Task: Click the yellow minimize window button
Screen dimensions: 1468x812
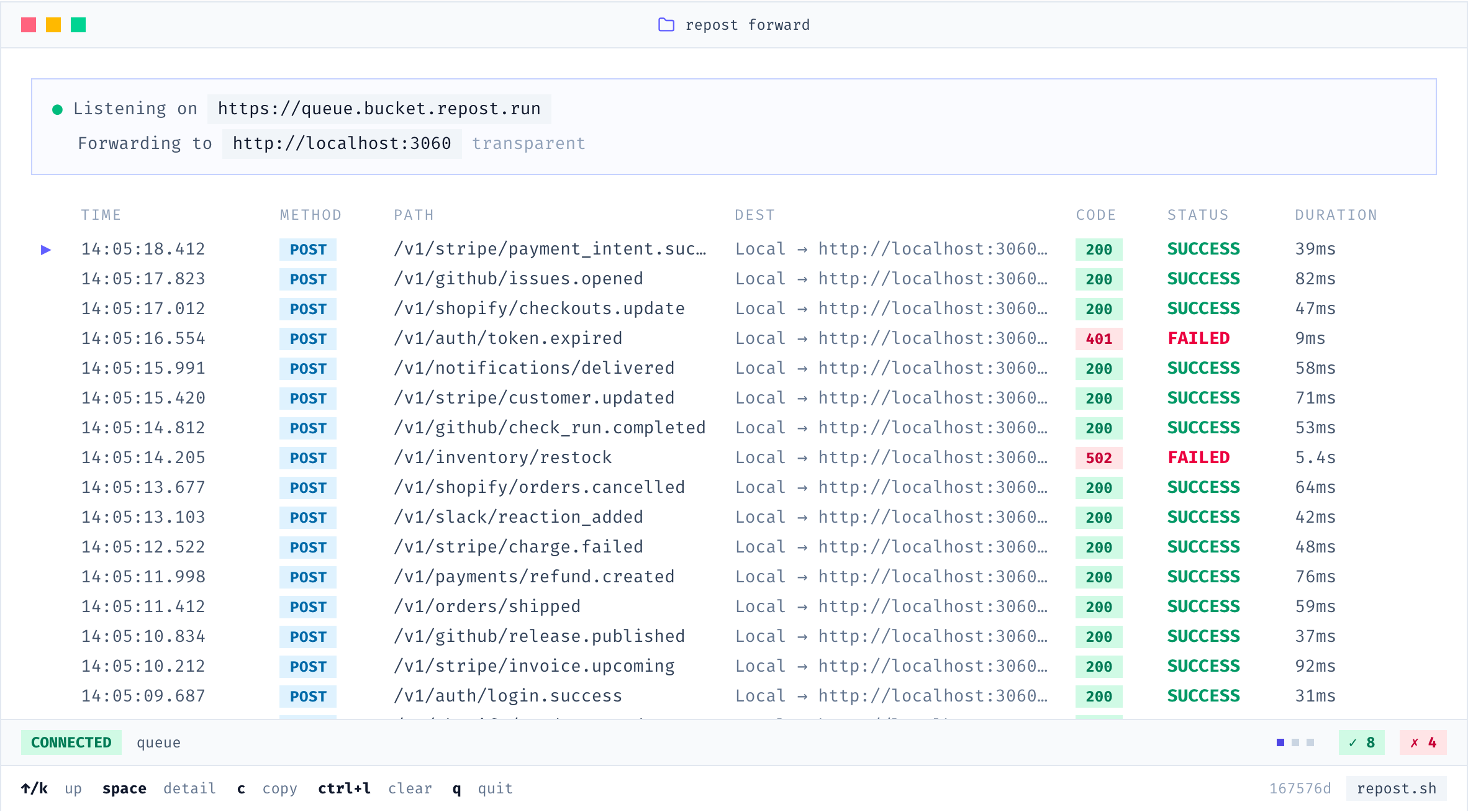Action: coord(53,25)
